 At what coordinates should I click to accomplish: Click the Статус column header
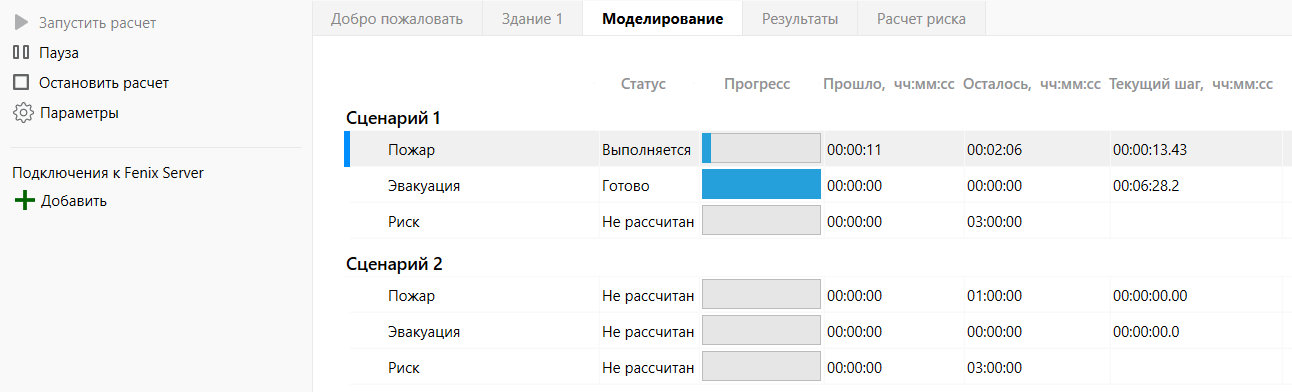pyautogui.click(x=643, y=84)
